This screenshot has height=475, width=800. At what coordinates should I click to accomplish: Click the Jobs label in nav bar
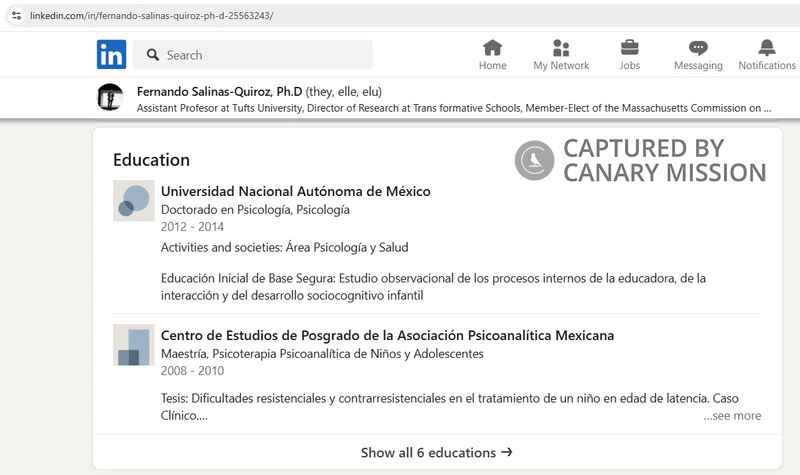click(630, 65)
